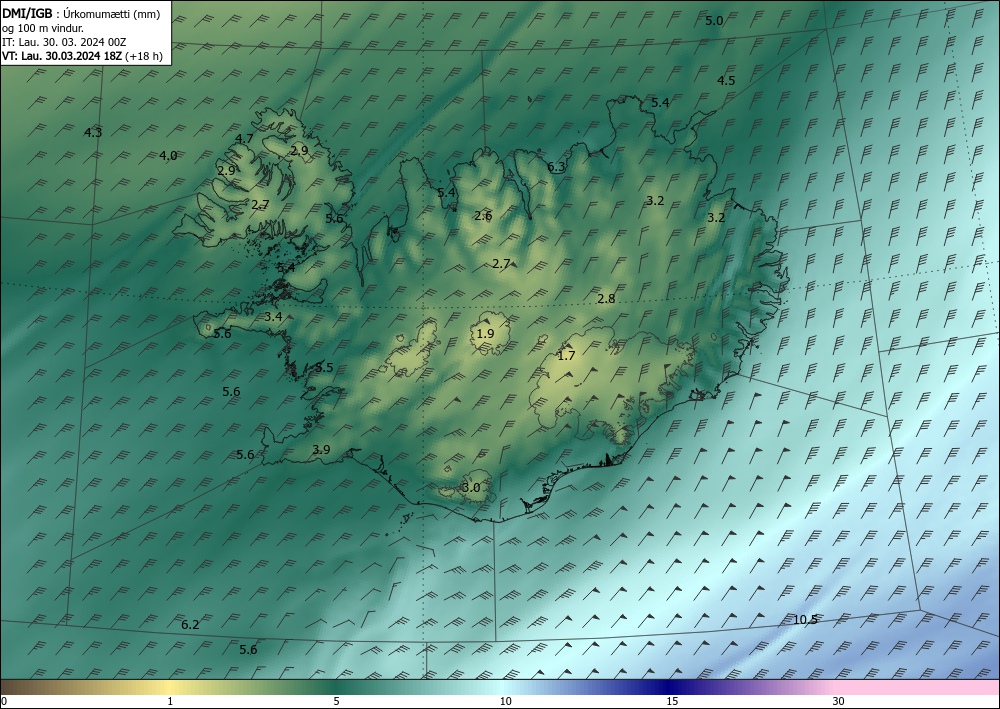This screenshot has width=1000, height=709.
Task: Click the title 'DMI/IGB : Úrkomumætti (mm)'
Action: coord(81,13)
